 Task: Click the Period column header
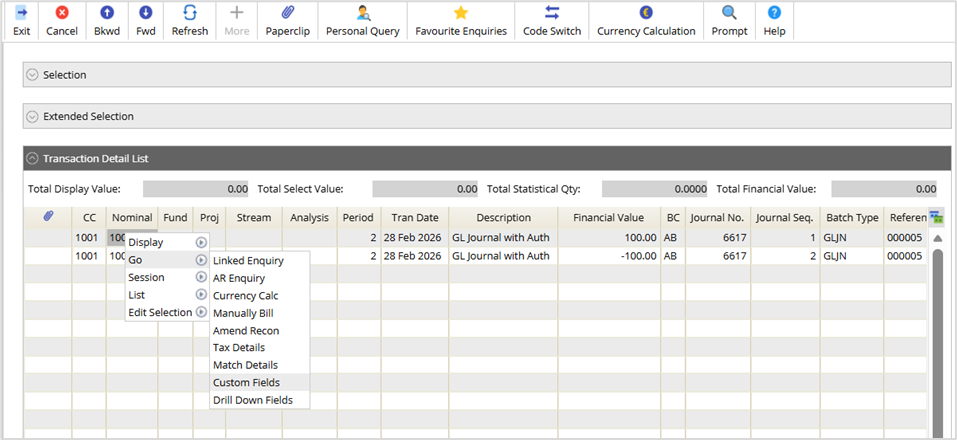click(x=358, y=217)
